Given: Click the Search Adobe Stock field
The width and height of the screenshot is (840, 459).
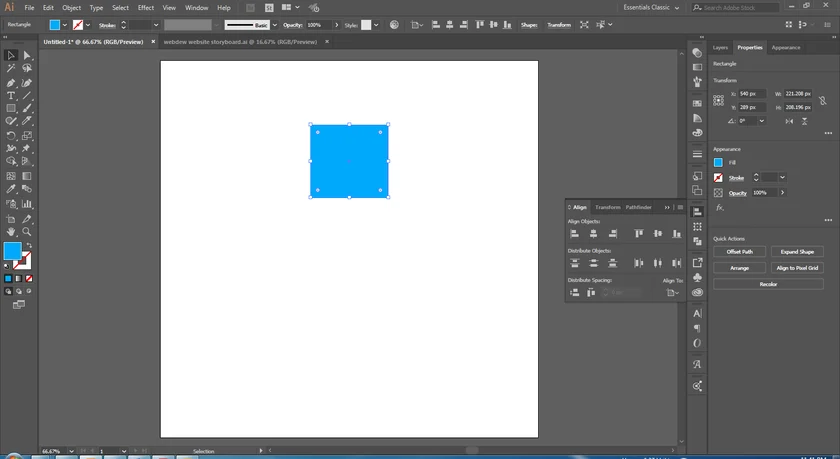Looking at the screenshot, I should [735, 7].
